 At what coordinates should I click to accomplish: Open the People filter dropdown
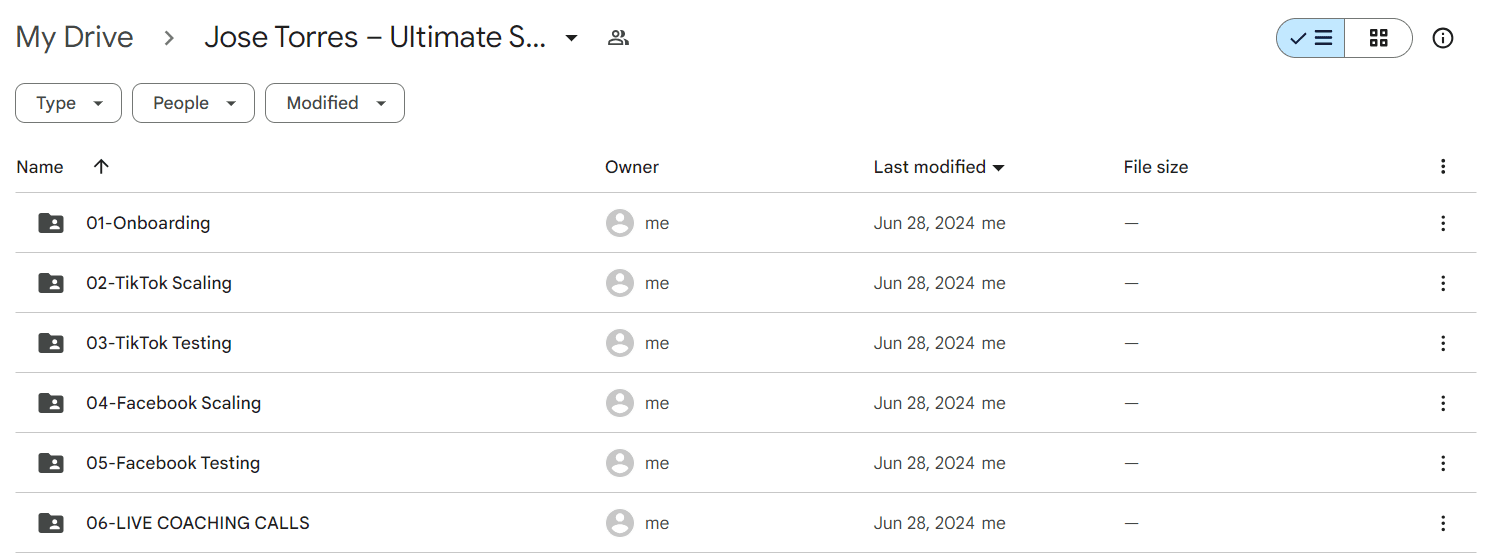[x=193, y=103]
